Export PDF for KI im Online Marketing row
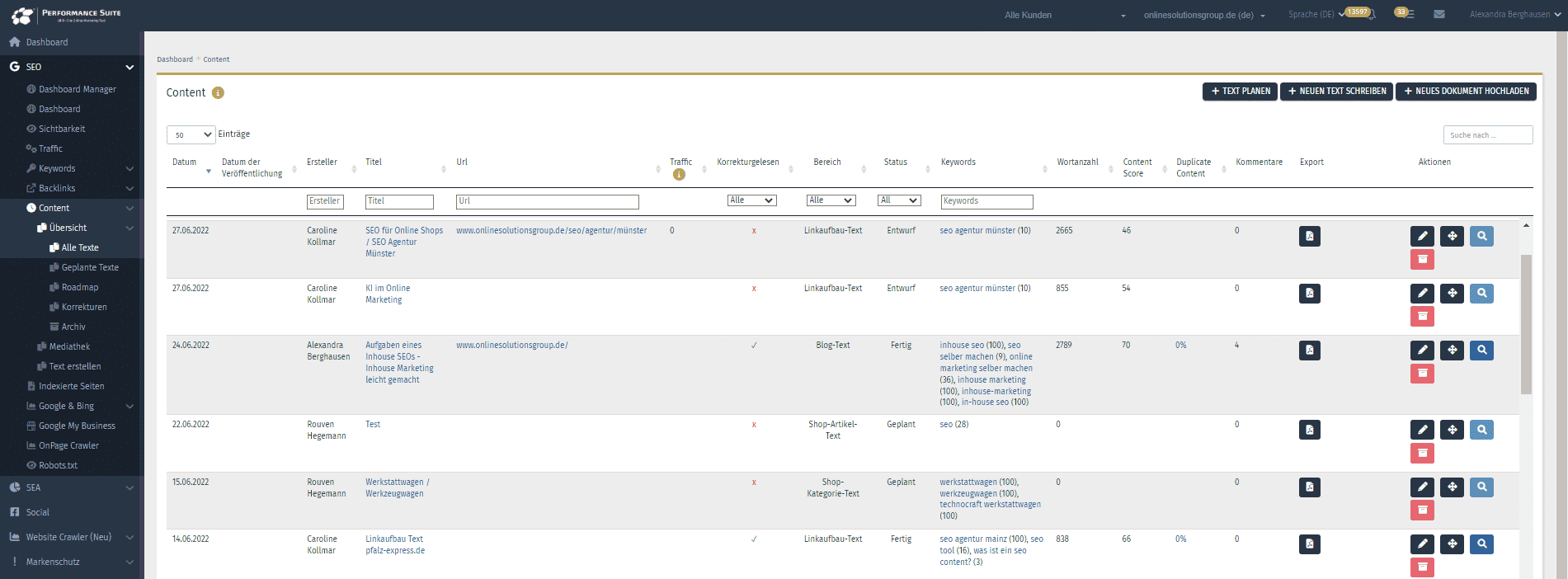1568x579 pixels. pyautogui.click(x=1310, y=294)
